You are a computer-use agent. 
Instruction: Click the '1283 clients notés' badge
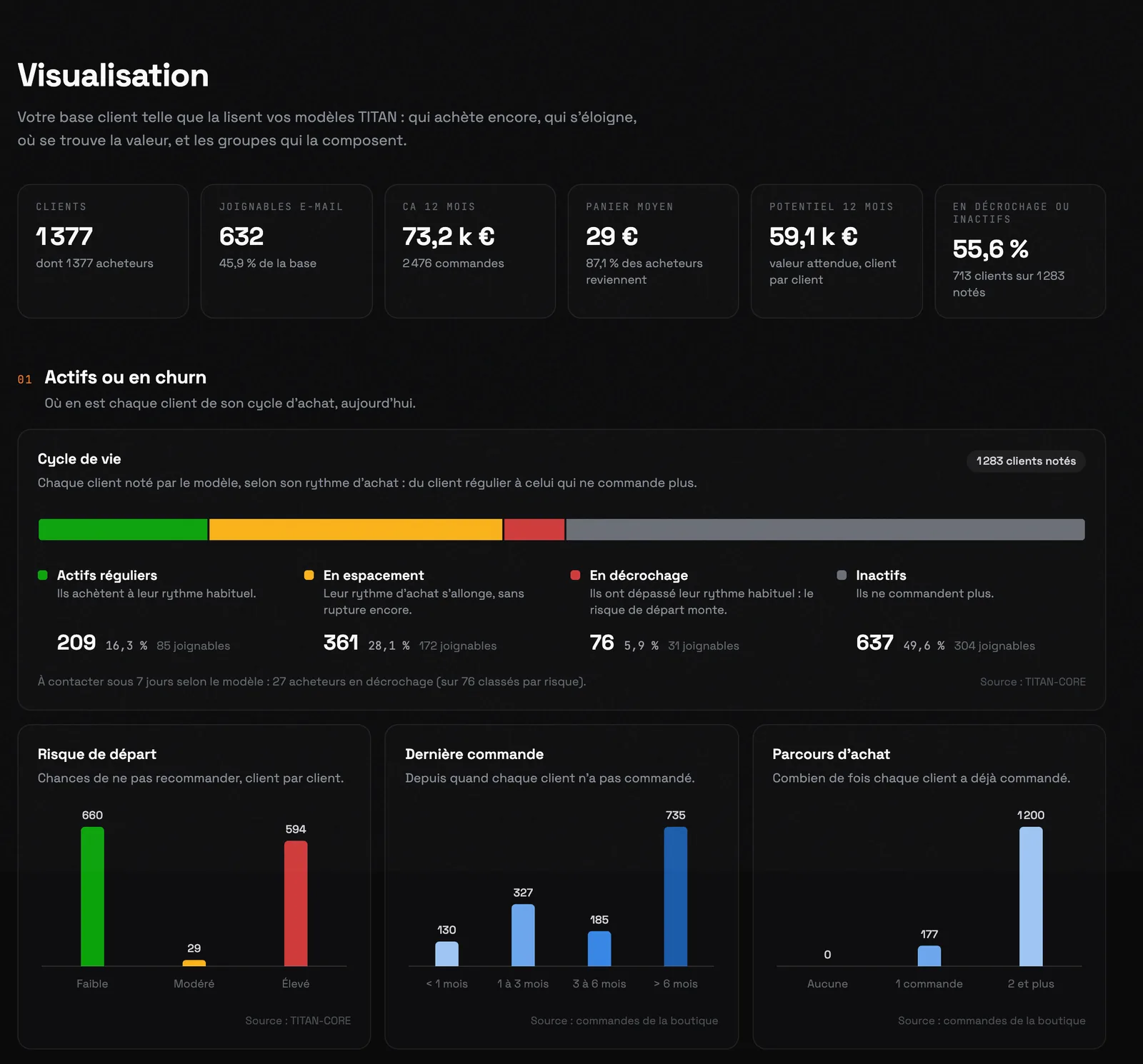[x=1026, y=461]
